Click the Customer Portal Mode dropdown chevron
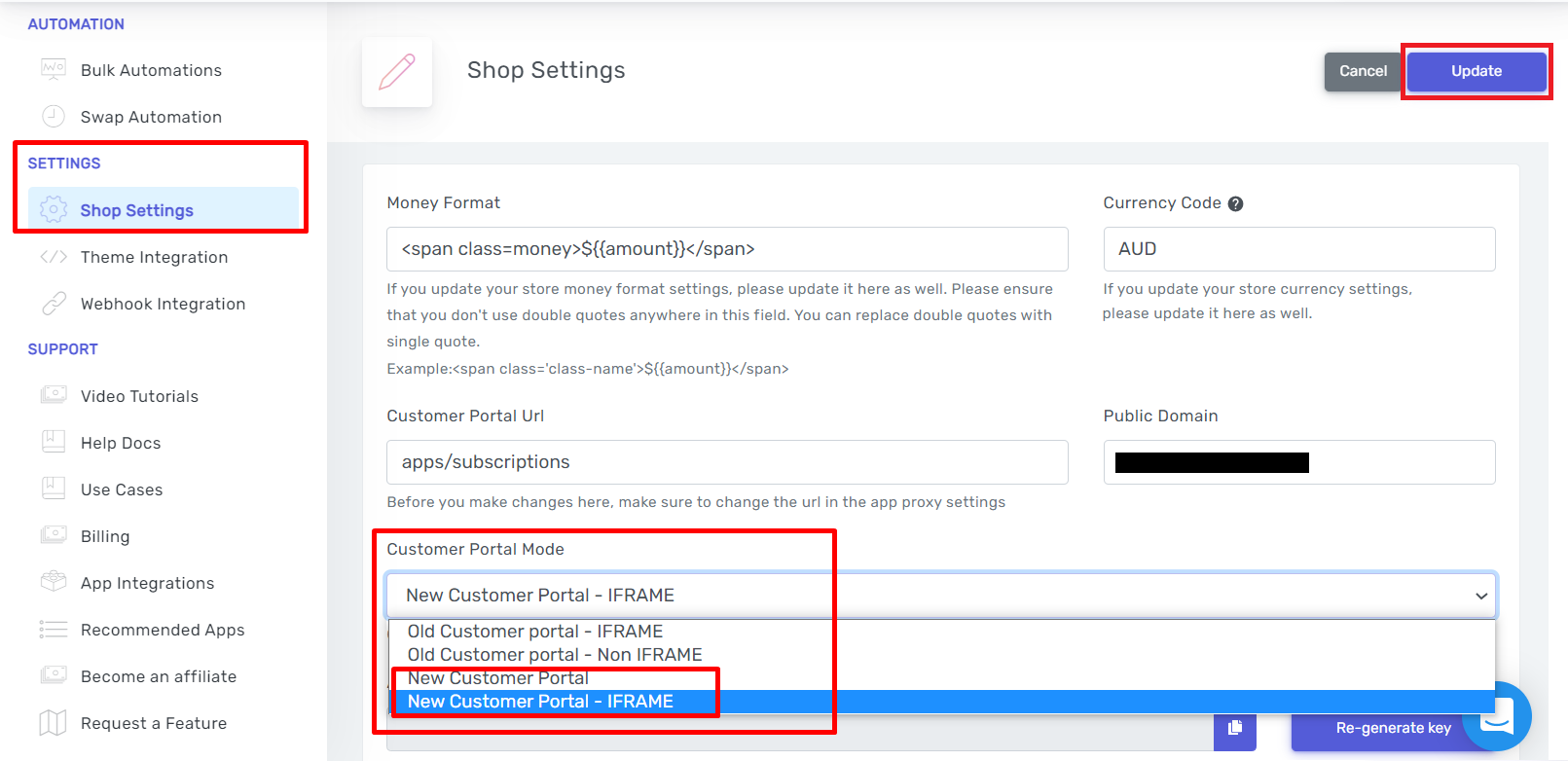This screenshot has width=1568, height=761. [x=1481, y=596]
